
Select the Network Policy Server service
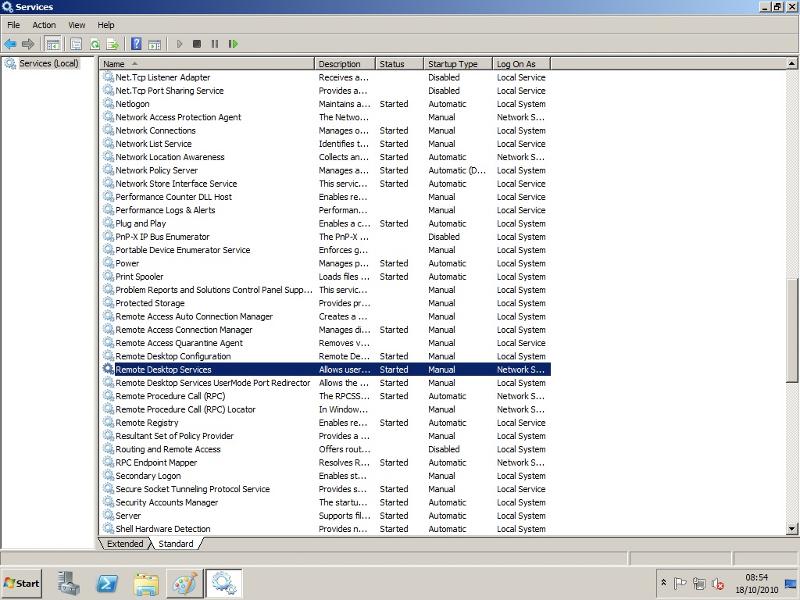click(325, 170)
